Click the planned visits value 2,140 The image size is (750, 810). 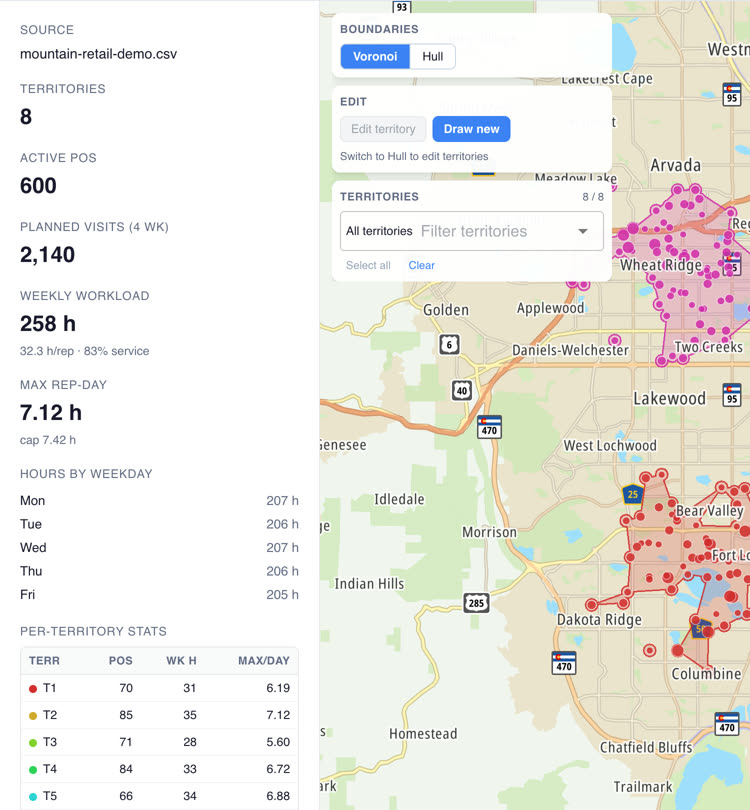pyautogui.click(x=48, y=255)
